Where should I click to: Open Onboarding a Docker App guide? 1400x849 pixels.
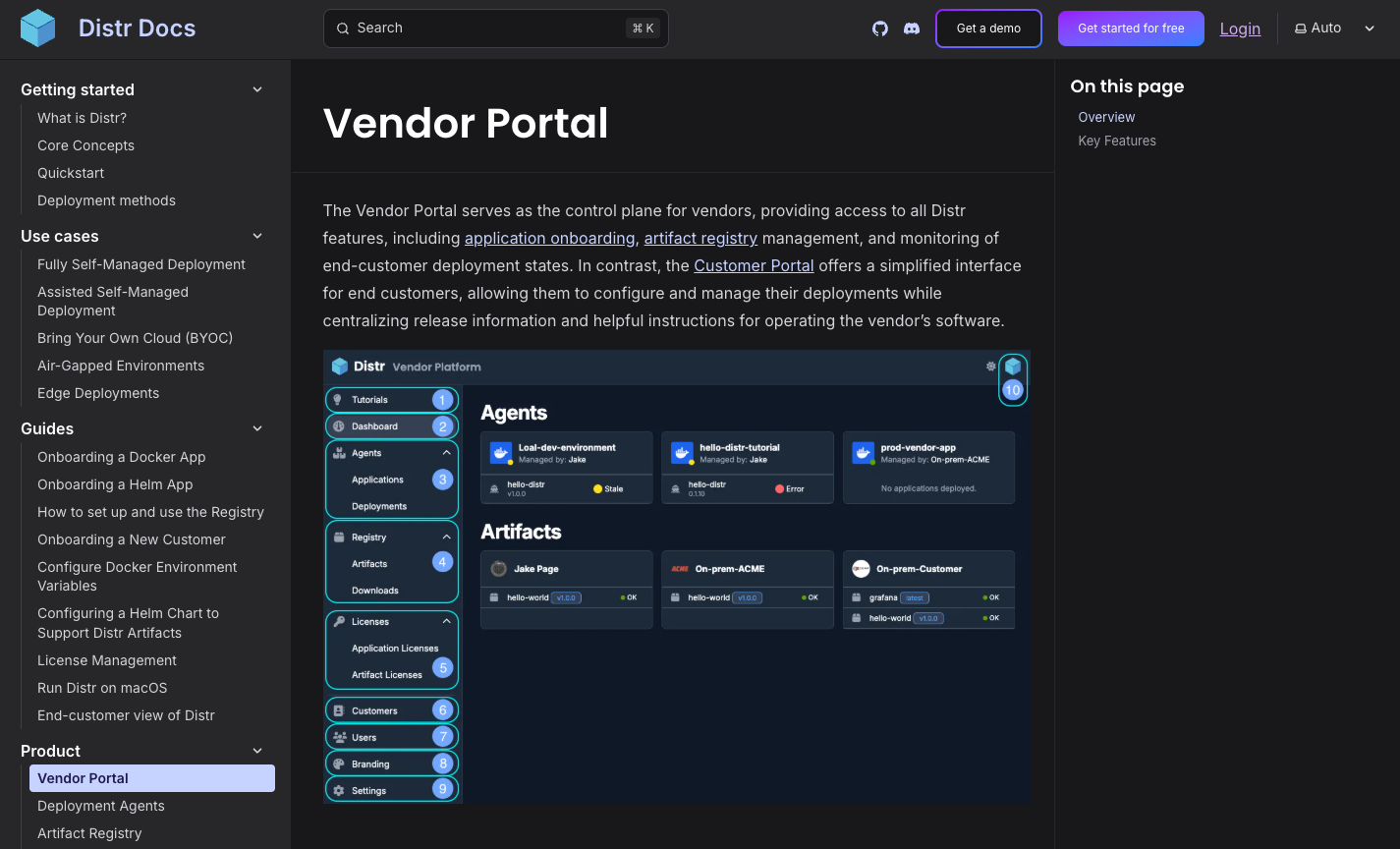pyautogui.click(x=122, y=457)
